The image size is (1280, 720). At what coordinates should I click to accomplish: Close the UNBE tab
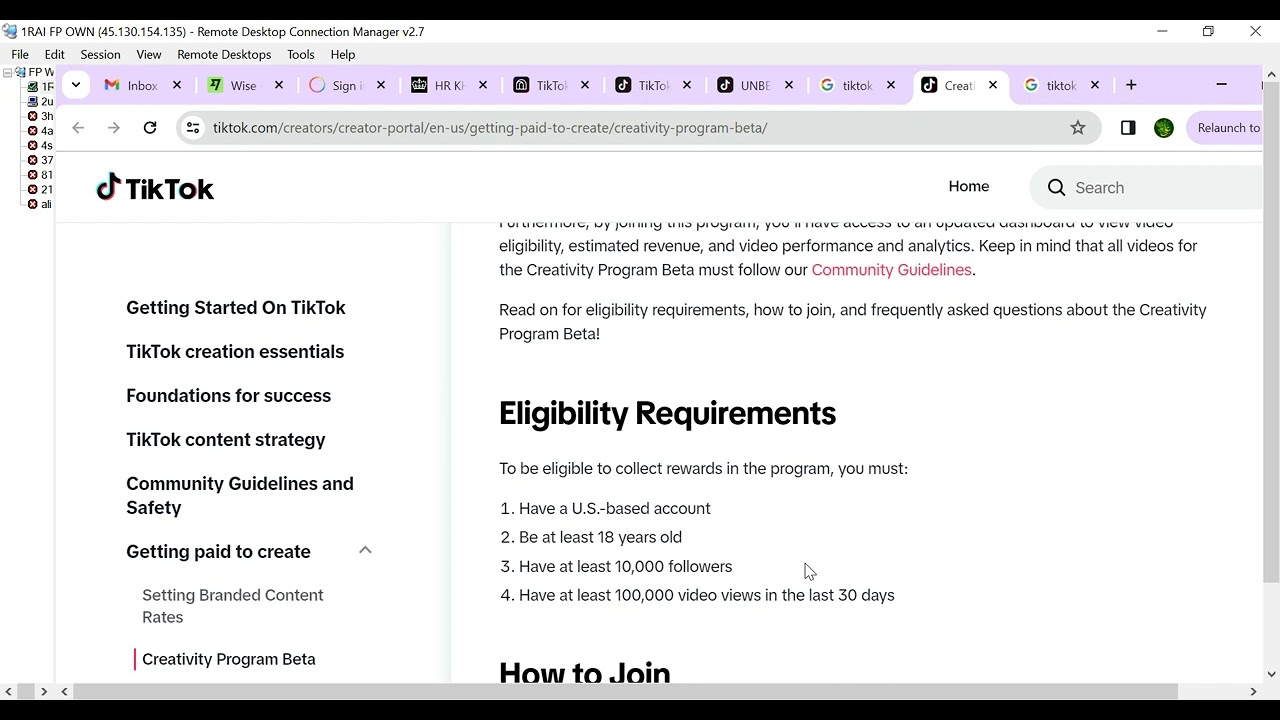[x=789, y=85]
